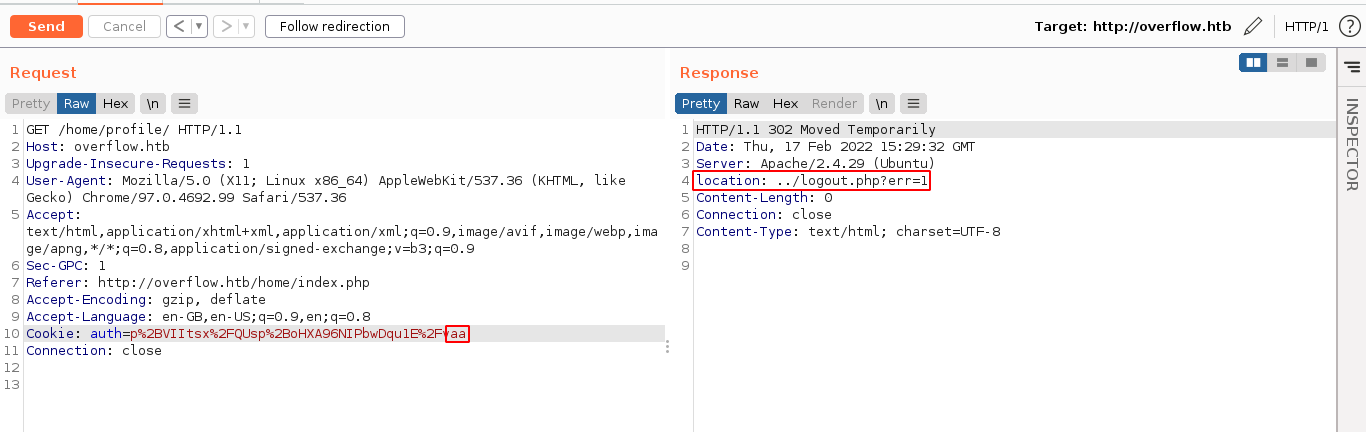Open the Request hamburger menu icon
Image resolution: width=1366 pixels, height=432 pixels.
(184, 103)
